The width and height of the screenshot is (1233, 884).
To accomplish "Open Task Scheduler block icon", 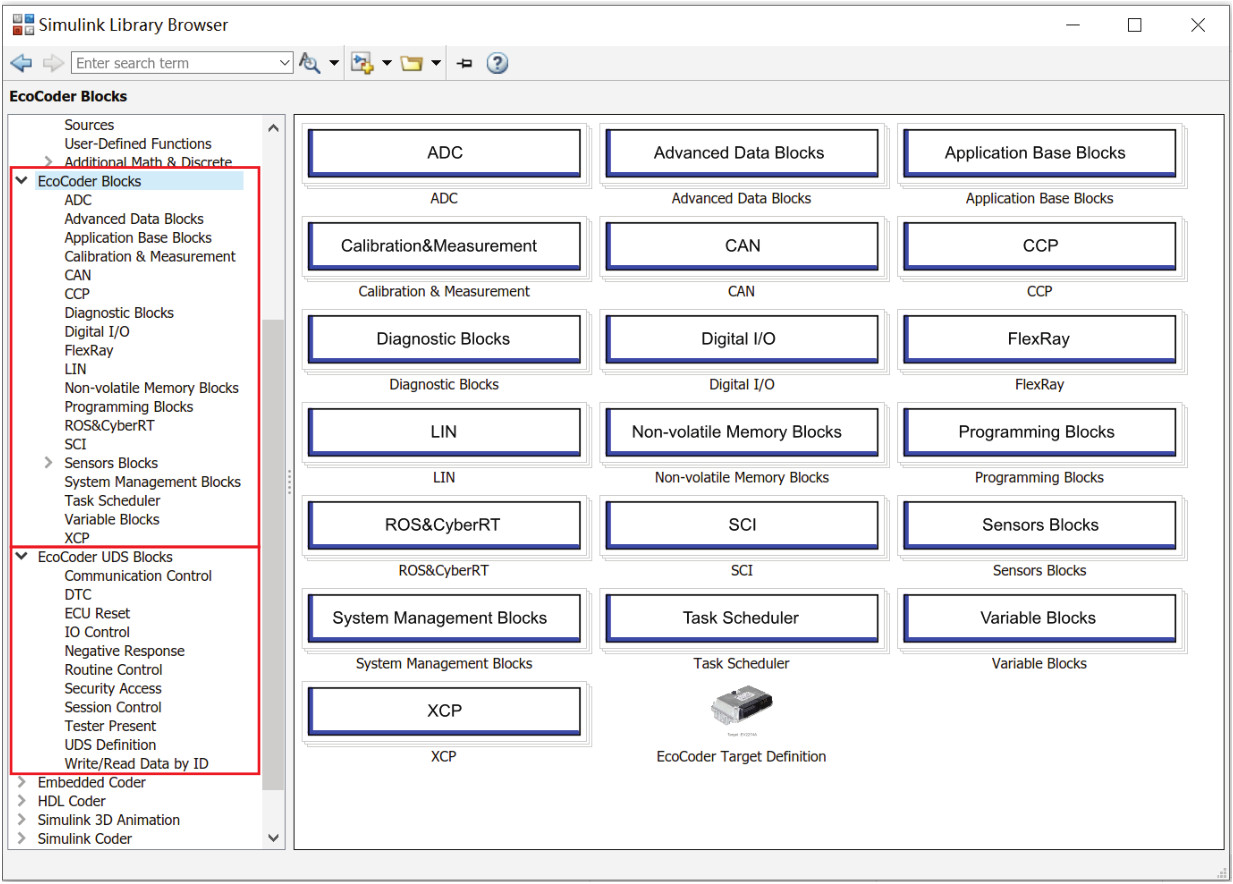I will 741,618.
